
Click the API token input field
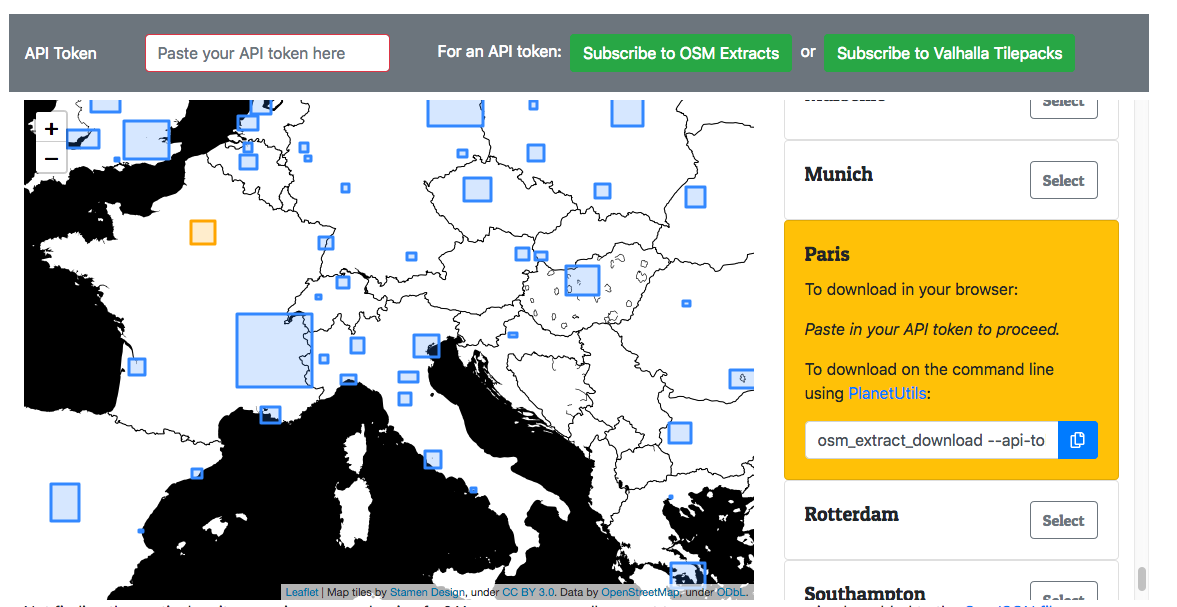[x=267, y=52]
